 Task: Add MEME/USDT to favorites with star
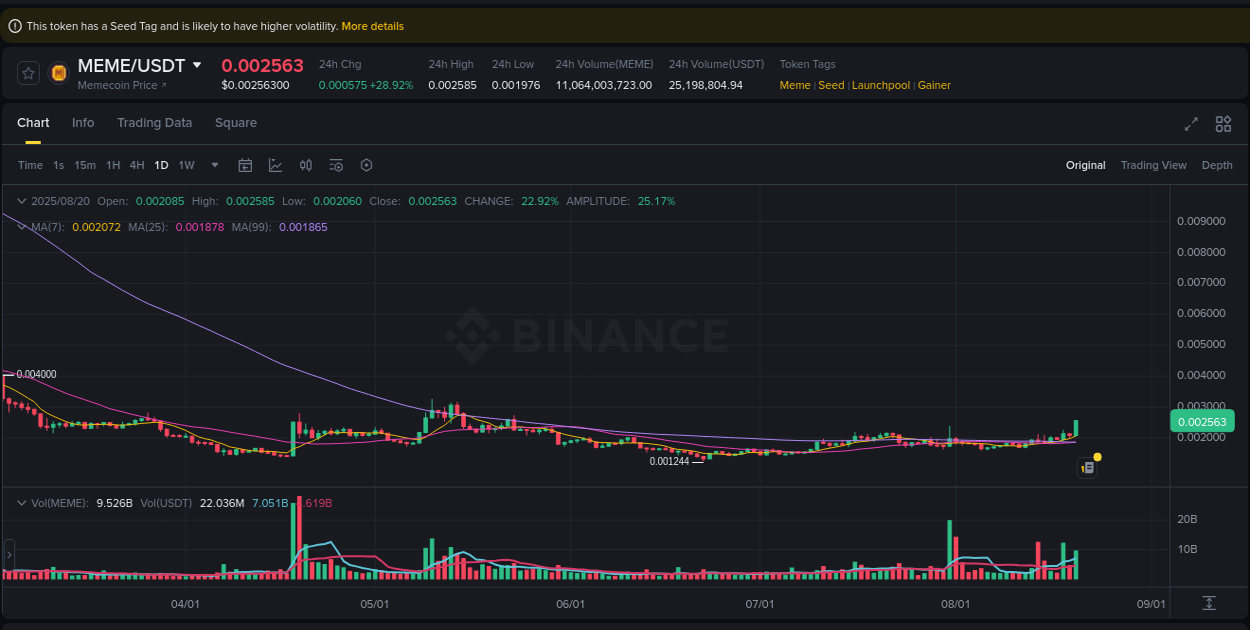[x=29, y=73]
